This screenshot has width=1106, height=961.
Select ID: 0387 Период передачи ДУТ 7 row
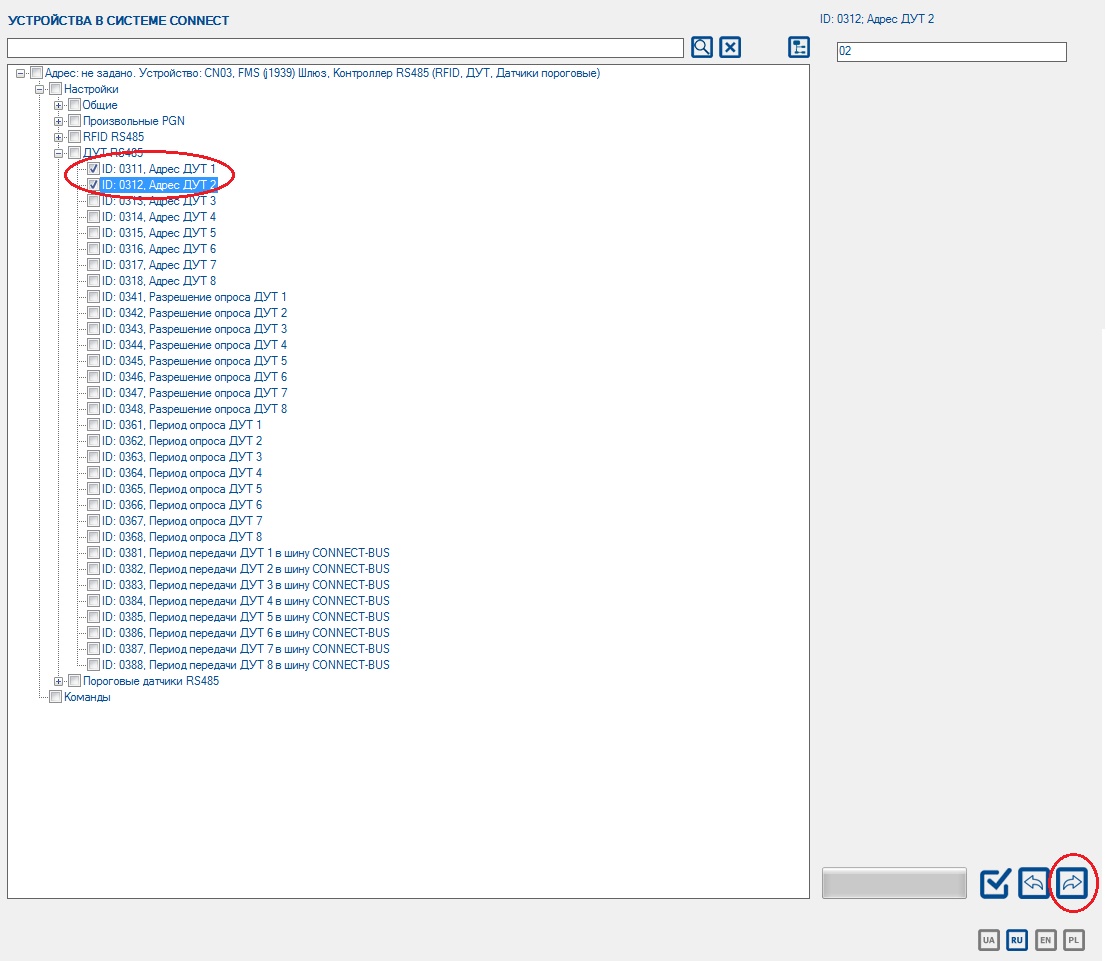point(245,649)
